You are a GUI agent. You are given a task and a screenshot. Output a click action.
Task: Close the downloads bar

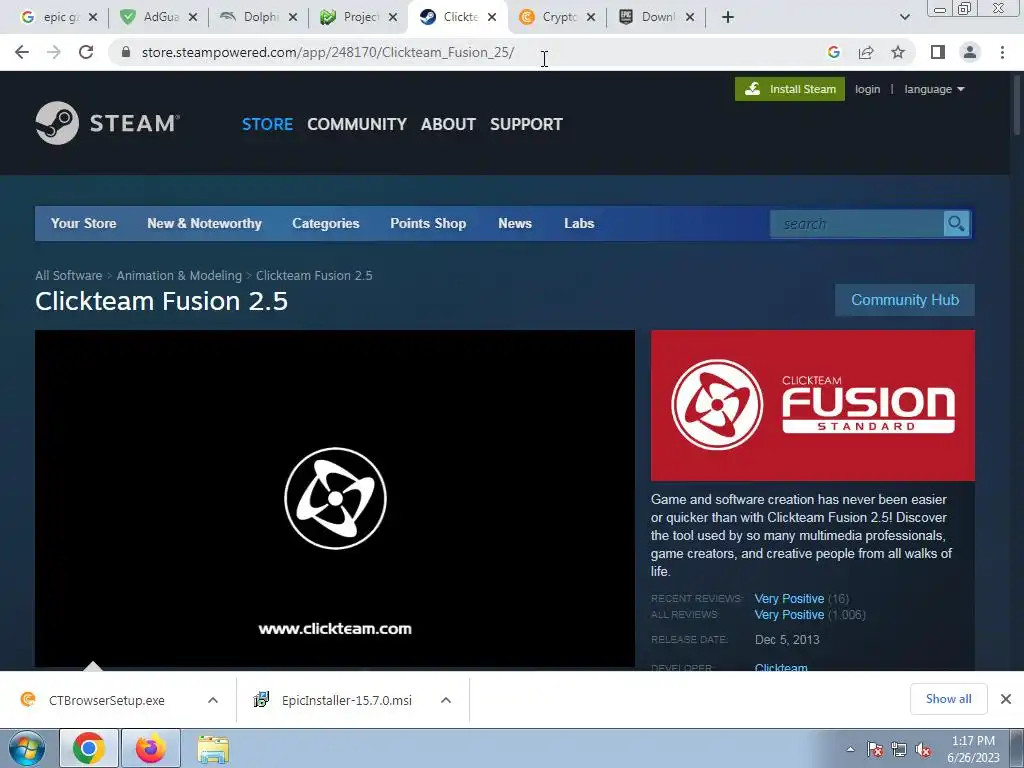click(1006, 699)
